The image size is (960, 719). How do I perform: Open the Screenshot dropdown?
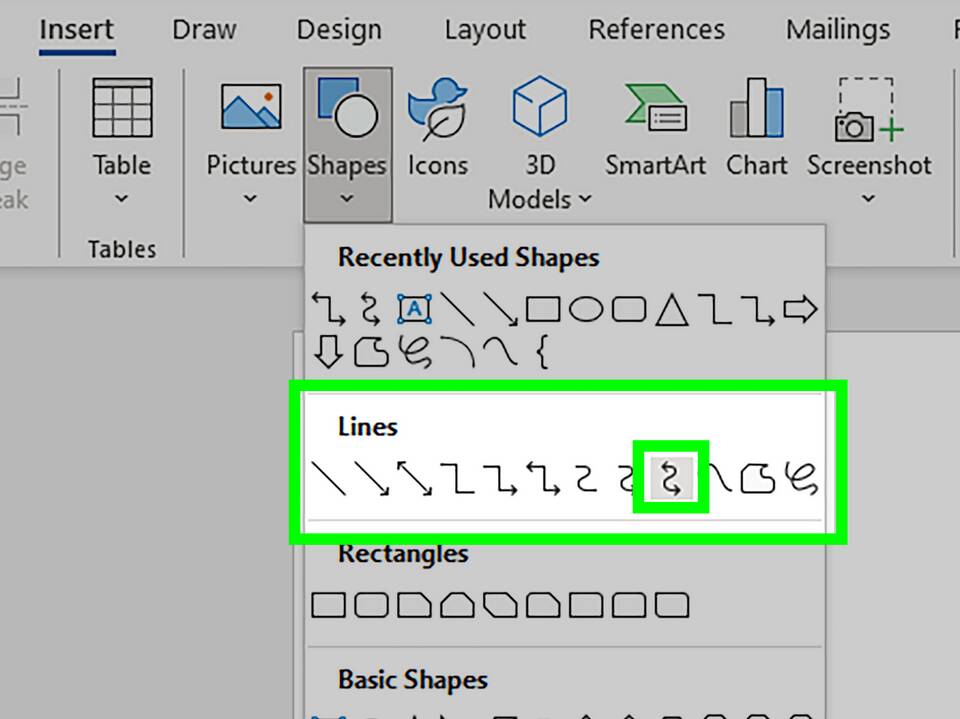click(868, 199)
